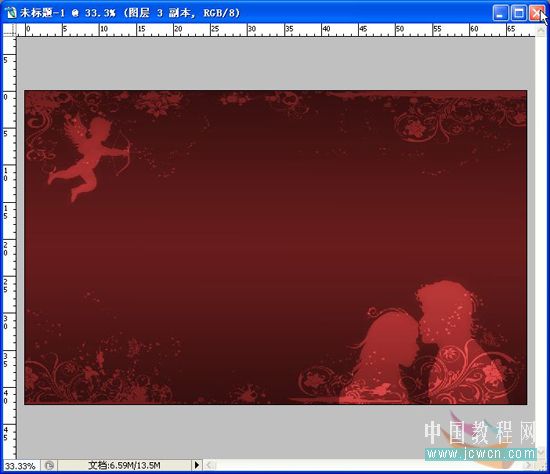
Task: Click the horizontal scrollbar left arrow
Action: click(x=209, y=465)
